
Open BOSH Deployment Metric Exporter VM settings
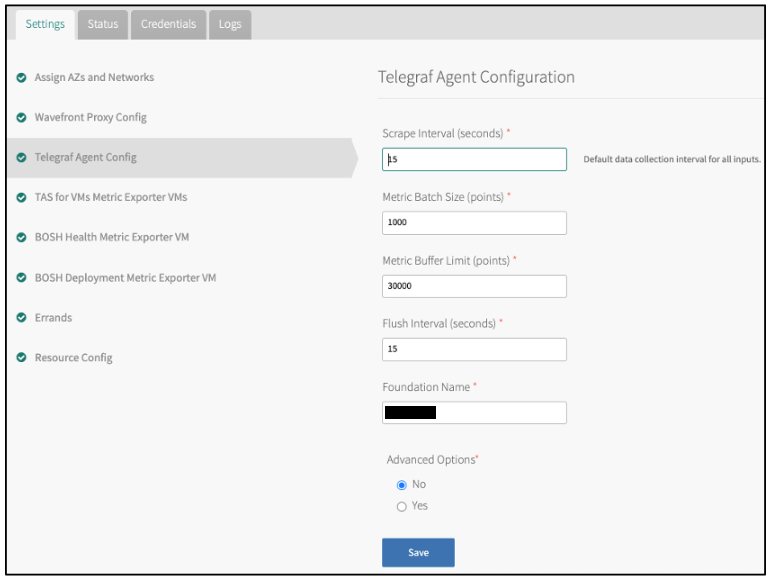click(x=125, y=278)
